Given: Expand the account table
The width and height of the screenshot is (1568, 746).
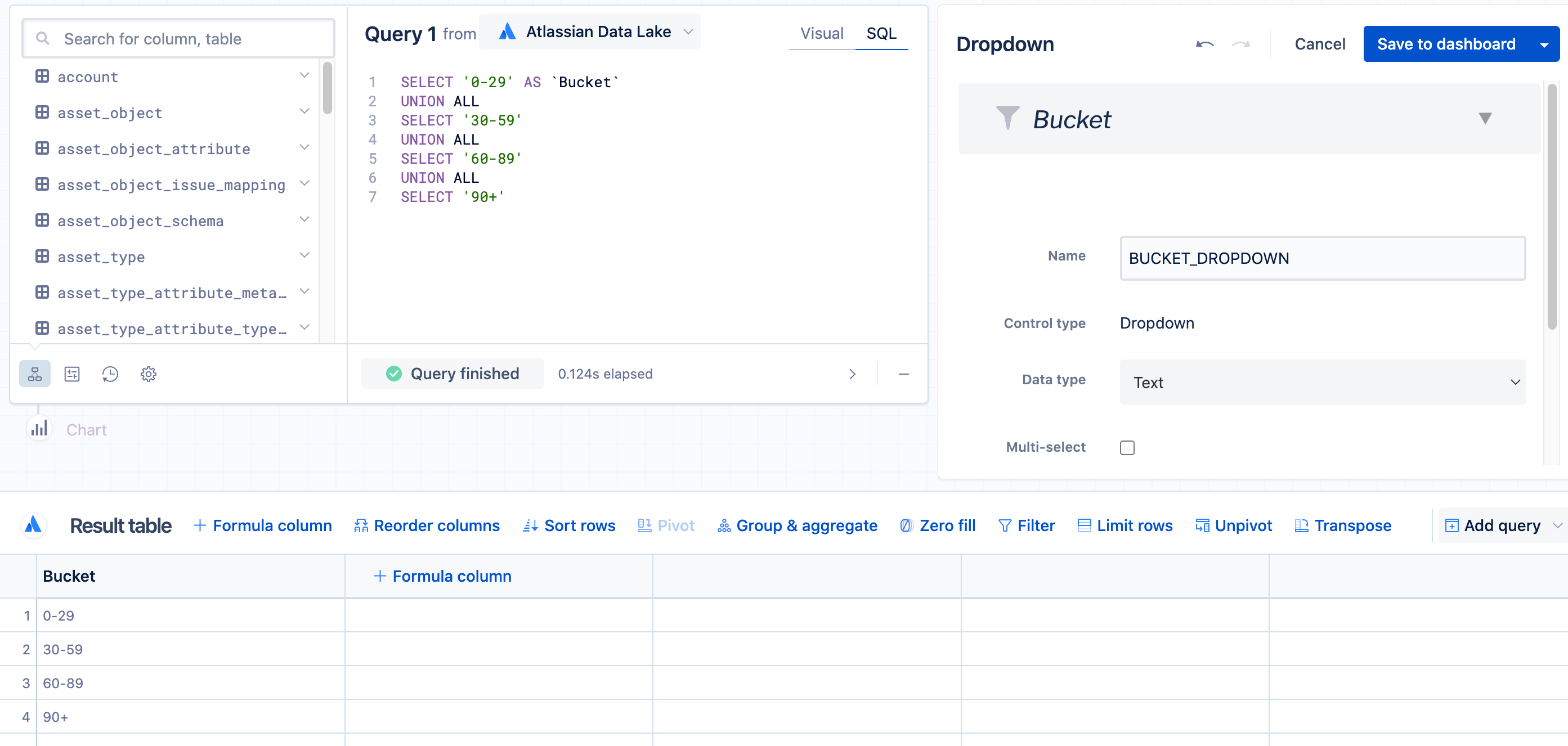Looking at the screenshot, I should (304, 76).
